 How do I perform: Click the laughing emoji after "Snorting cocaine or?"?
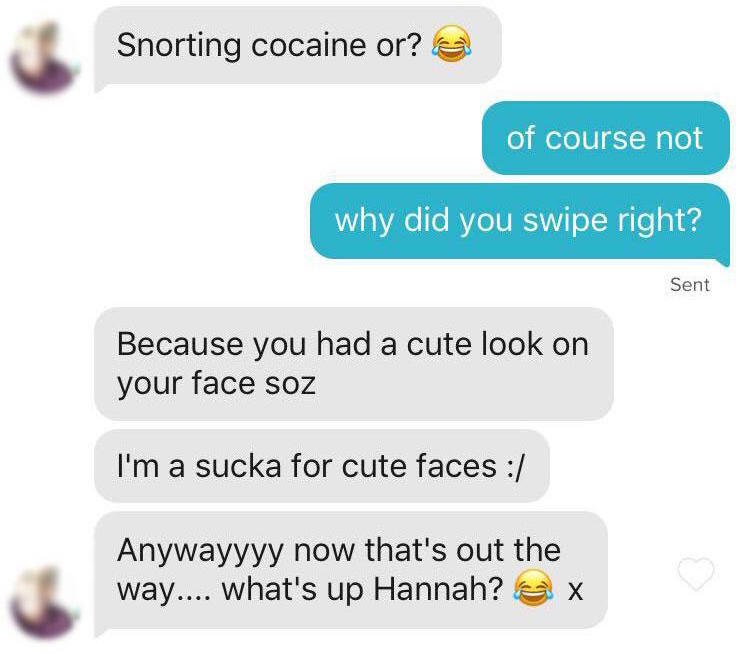[452, 44]
